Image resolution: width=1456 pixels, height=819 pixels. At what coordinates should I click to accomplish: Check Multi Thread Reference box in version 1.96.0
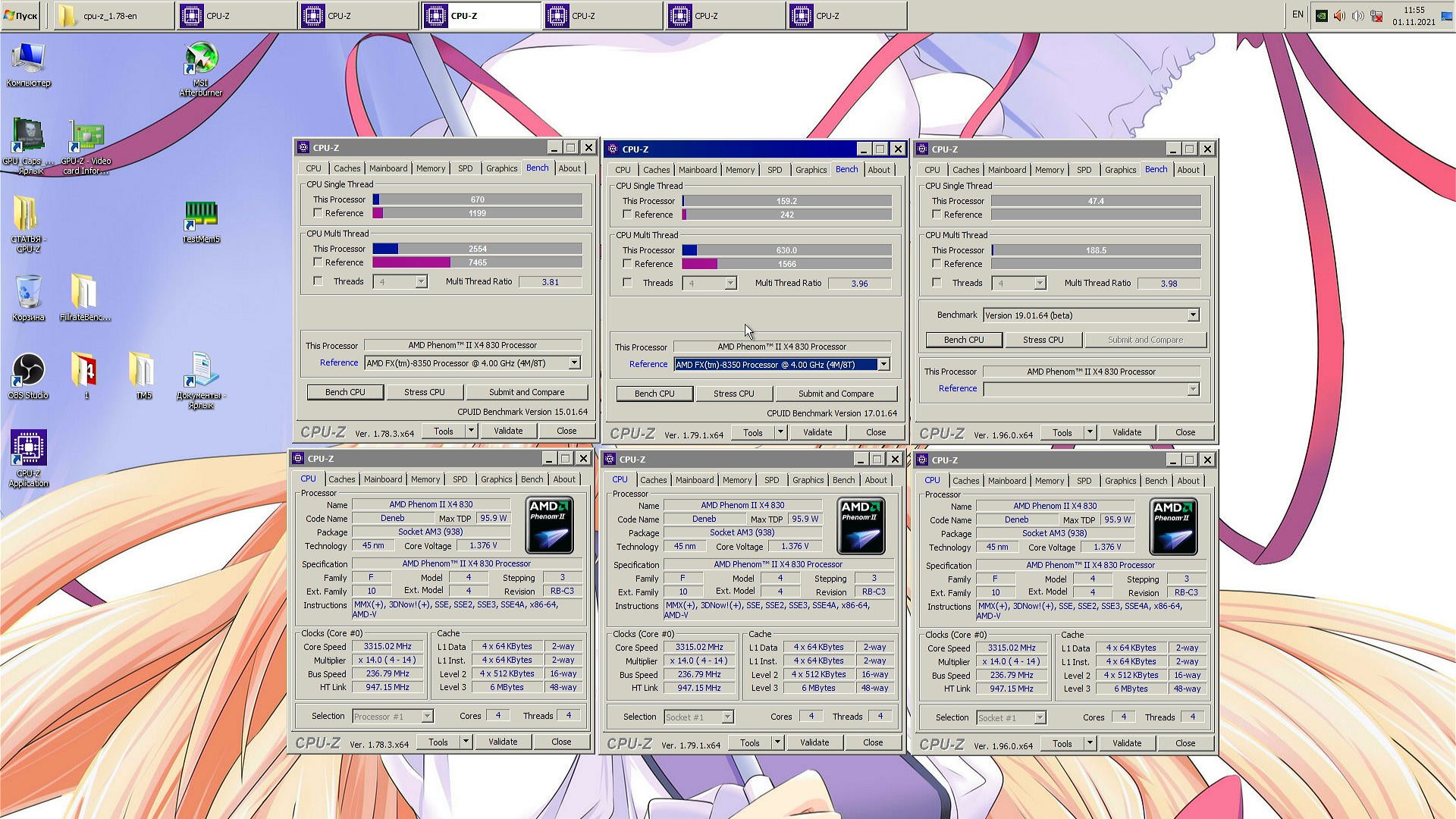937,264
